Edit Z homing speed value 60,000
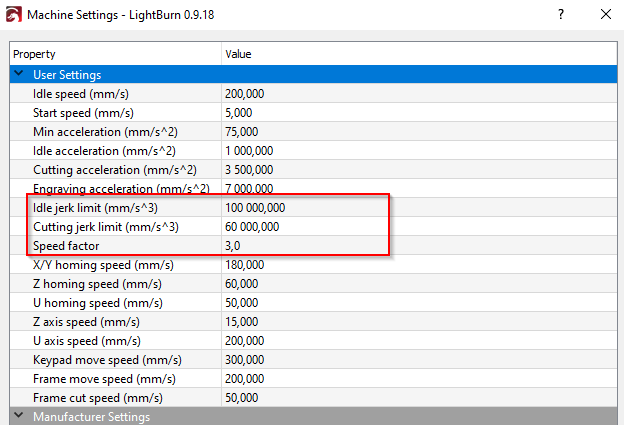624x425 pixels. pos(242,284)
